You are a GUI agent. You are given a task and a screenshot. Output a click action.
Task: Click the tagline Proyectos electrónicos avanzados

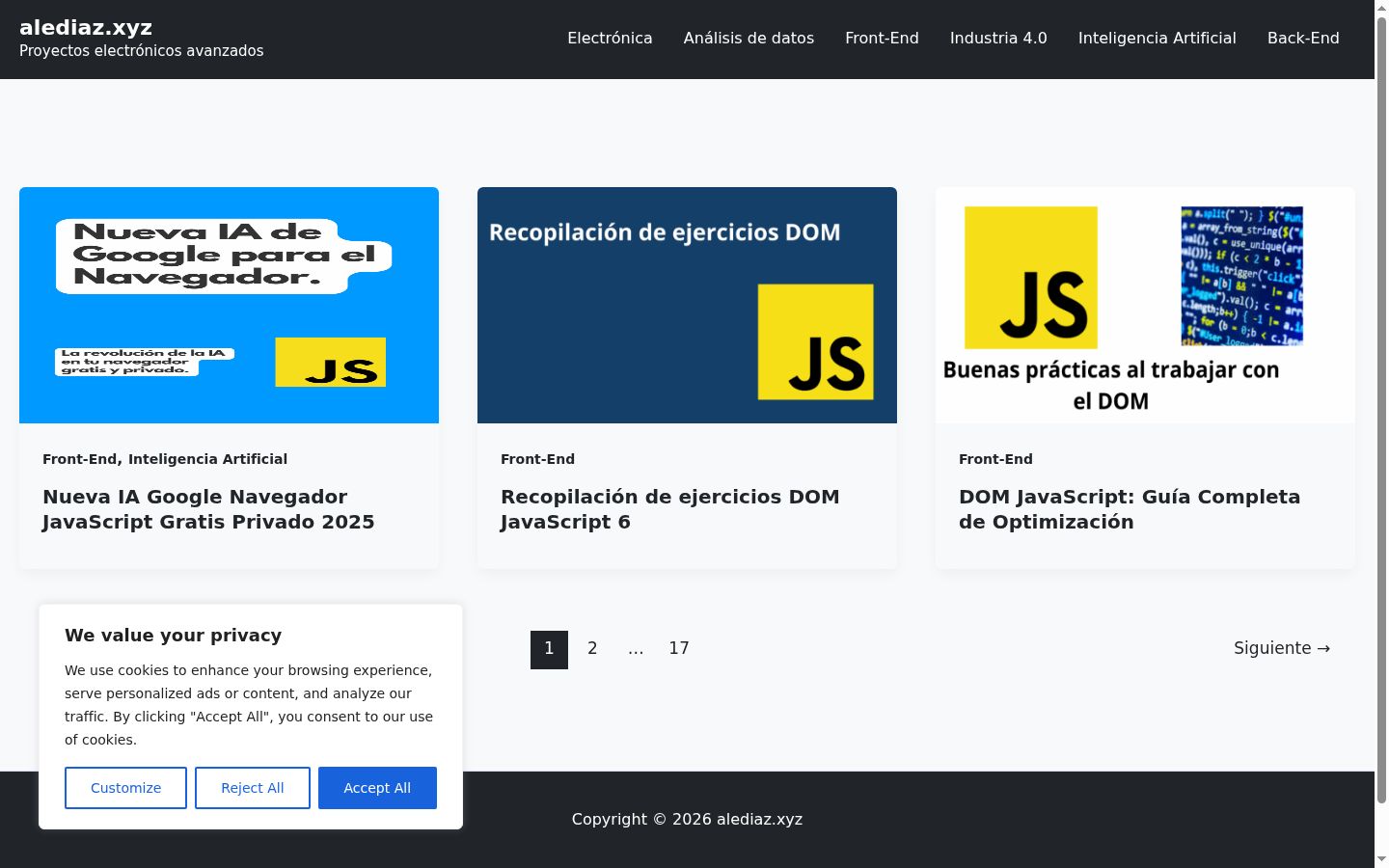141,51
